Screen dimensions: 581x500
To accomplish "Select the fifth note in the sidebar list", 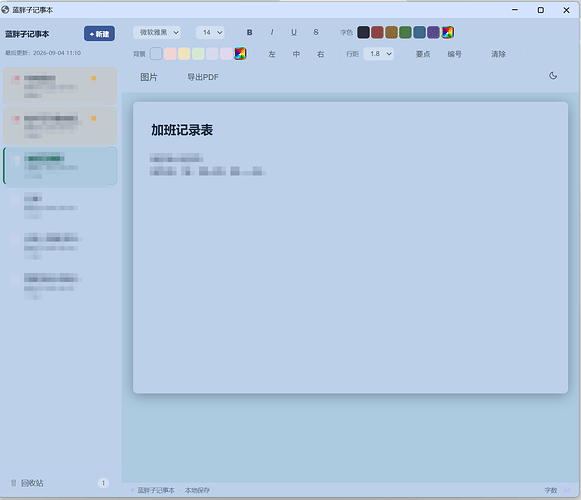I will click(x=60, y=246).
